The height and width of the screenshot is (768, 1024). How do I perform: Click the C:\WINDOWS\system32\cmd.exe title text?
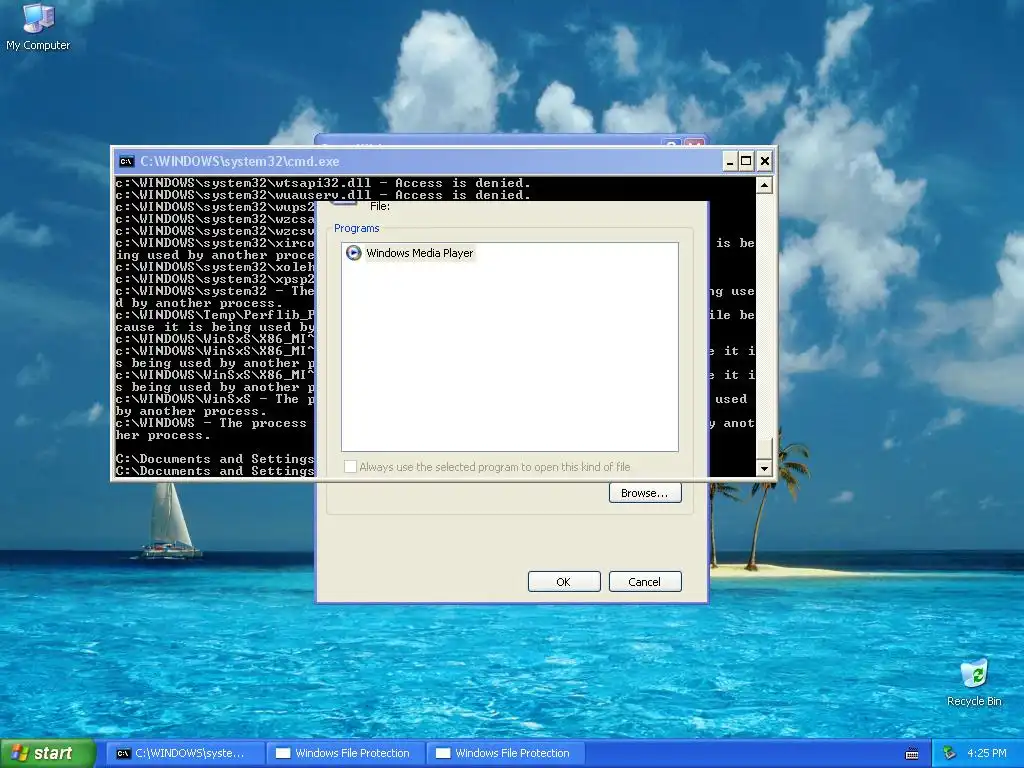[x=240, y=161]
